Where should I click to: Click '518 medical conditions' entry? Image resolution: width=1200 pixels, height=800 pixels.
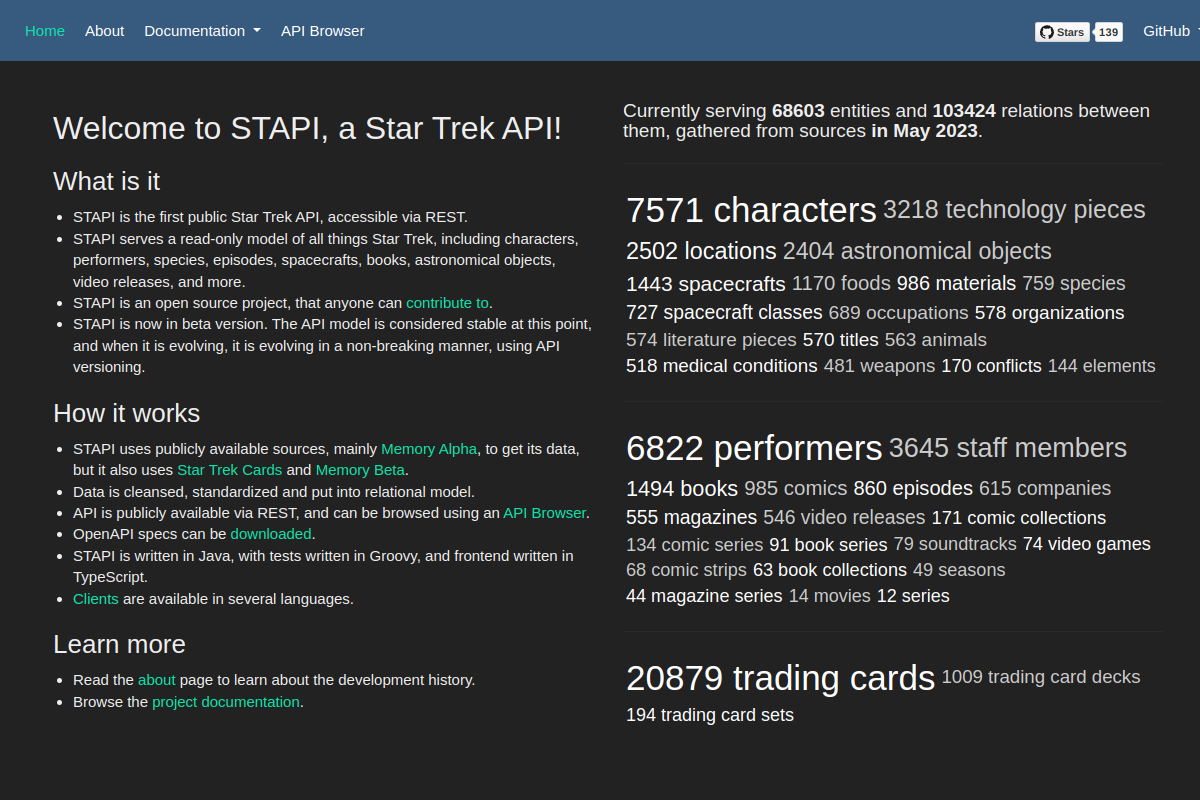pos(722,366)
